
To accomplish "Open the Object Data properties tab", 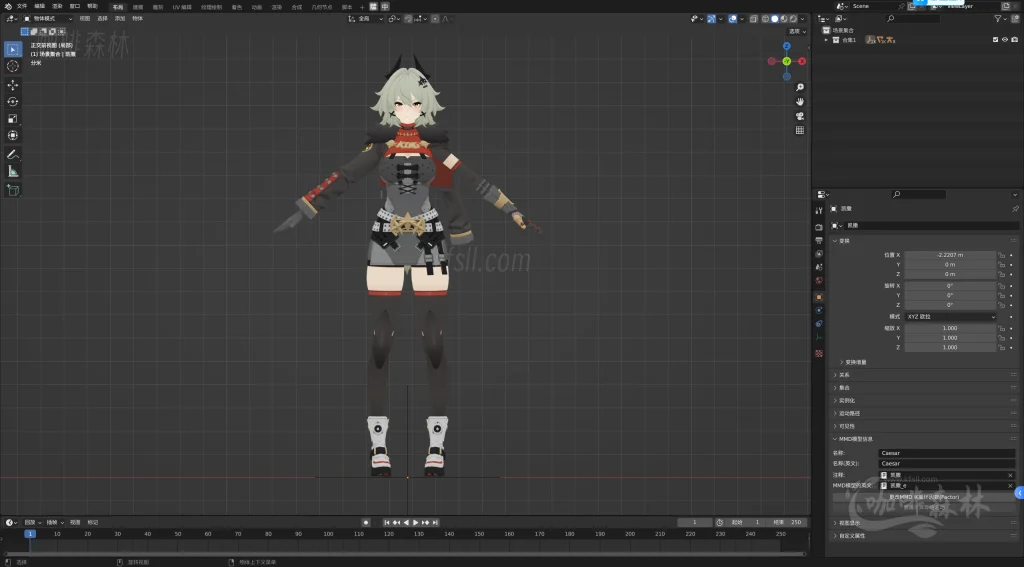I will pos(819,337).
